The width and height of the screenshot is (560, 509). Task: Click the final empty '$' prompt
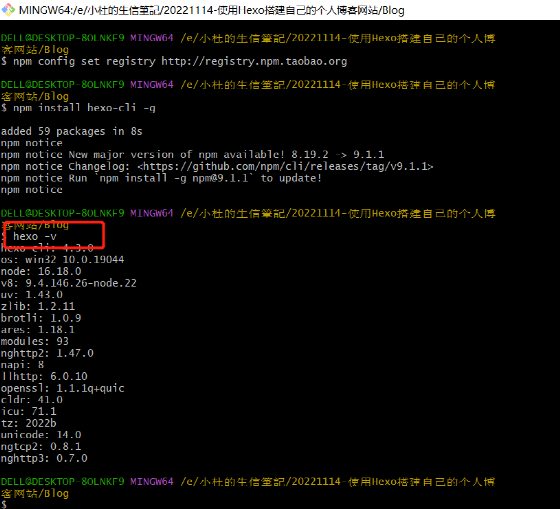(4, 505)
